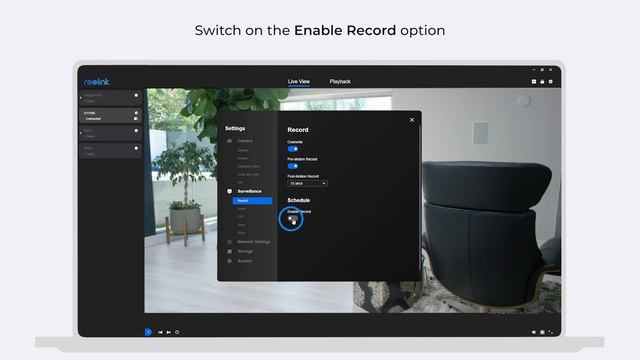Screen dimensions: 640x360
Task: Click the Surveillance shield icon
Action: 229,191
